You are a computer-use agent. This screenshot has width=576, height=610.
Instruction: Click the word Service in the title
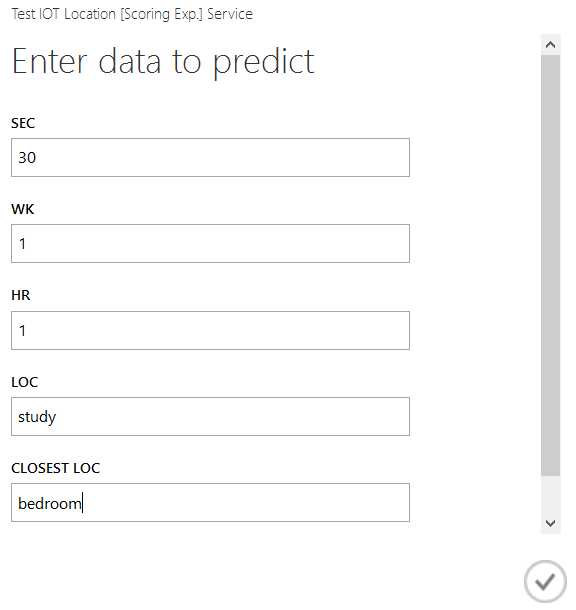(230, 14)
